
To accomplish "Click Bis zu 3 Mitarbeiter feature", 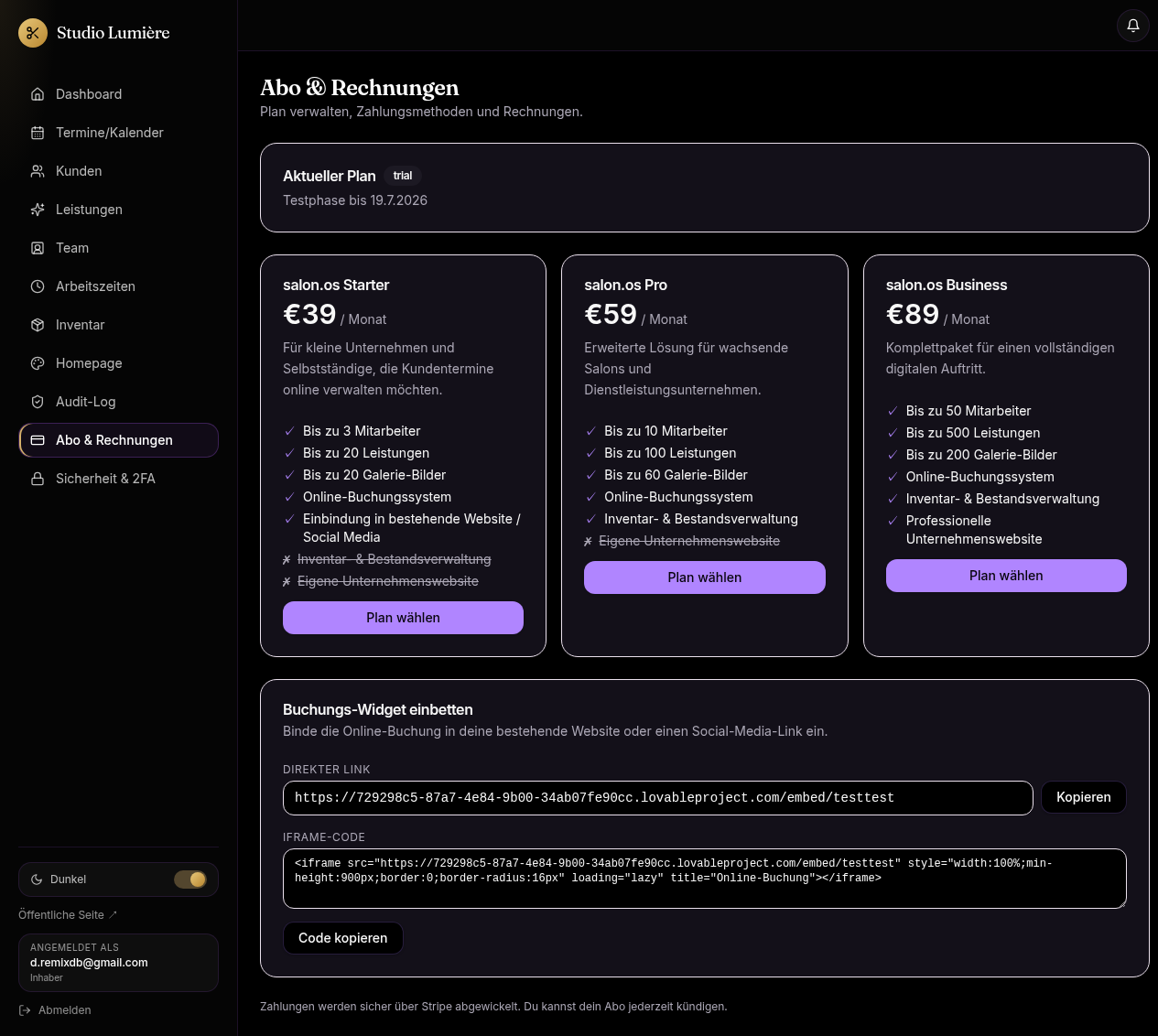I will (362, 431).
